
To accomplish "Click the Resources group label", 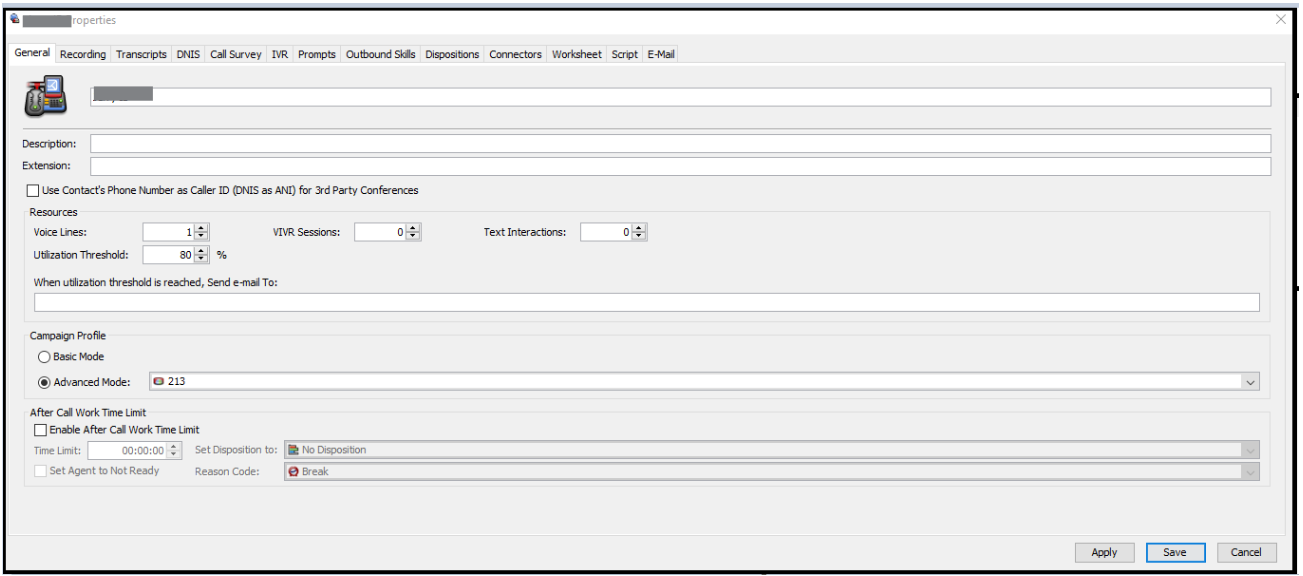I will pos(53,212).
